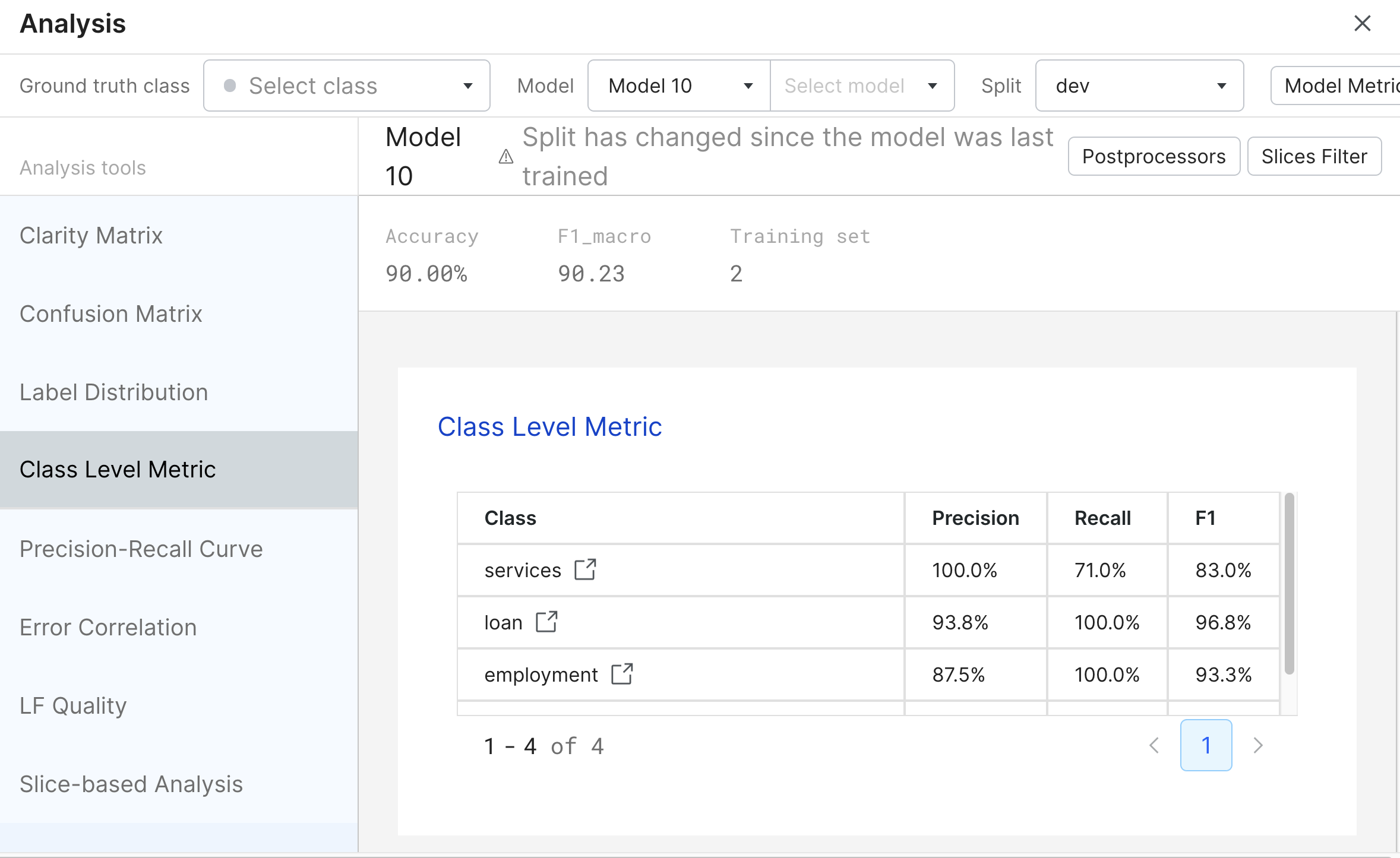Click the table vertical scrollbar
This screenshot has height=858, width=1400.
coord(1289,584)
